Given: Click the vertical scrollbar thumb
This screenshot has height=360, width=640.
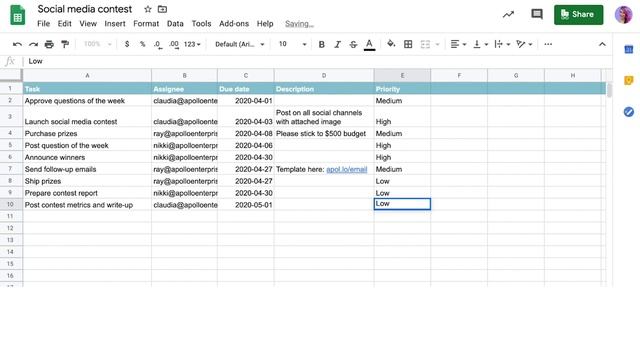Looking at the screenshot, I should click(609, 90).
